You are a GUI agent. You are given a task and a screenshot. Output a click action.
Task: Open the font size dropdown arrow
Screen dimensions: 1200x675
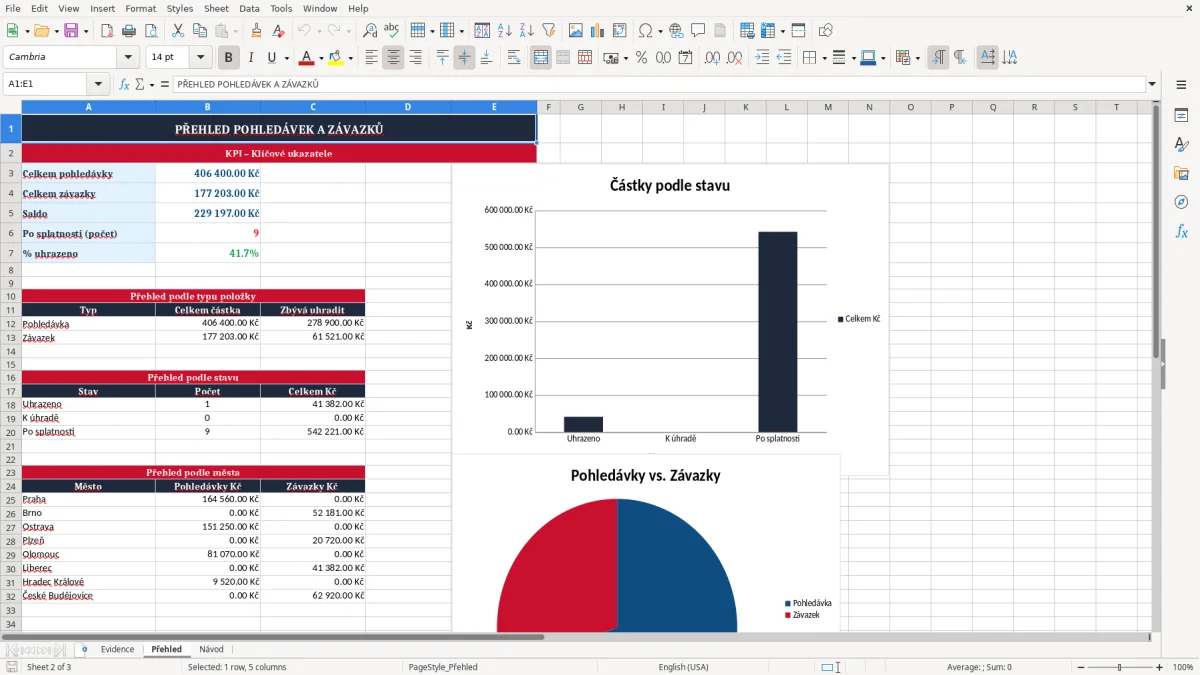click(200, 58)
